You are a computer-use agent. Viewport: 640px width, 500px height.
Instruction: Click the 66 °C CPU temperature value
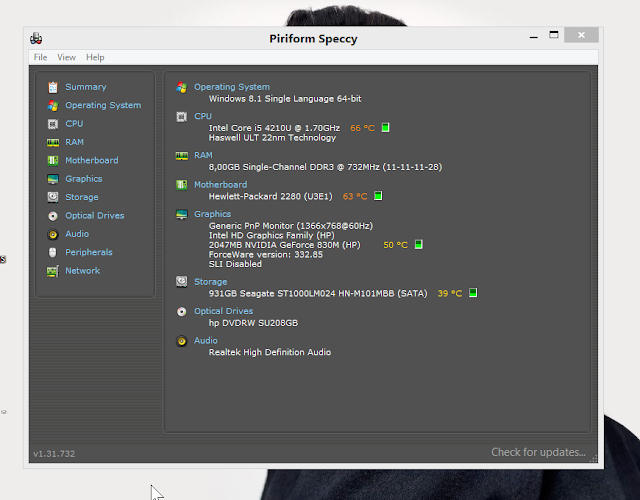tap(362, 128)
